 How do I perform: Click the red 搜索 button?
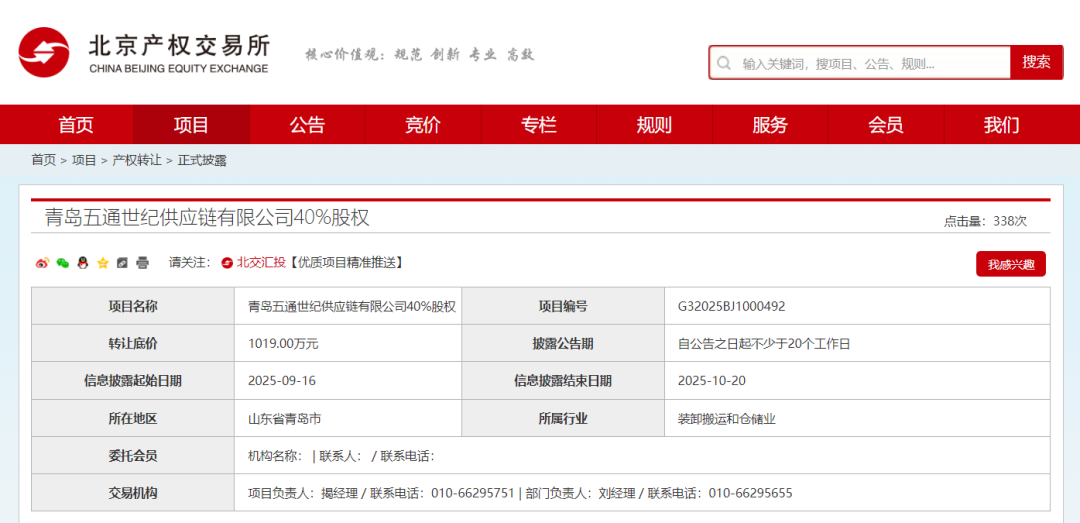coord(1037,63)
